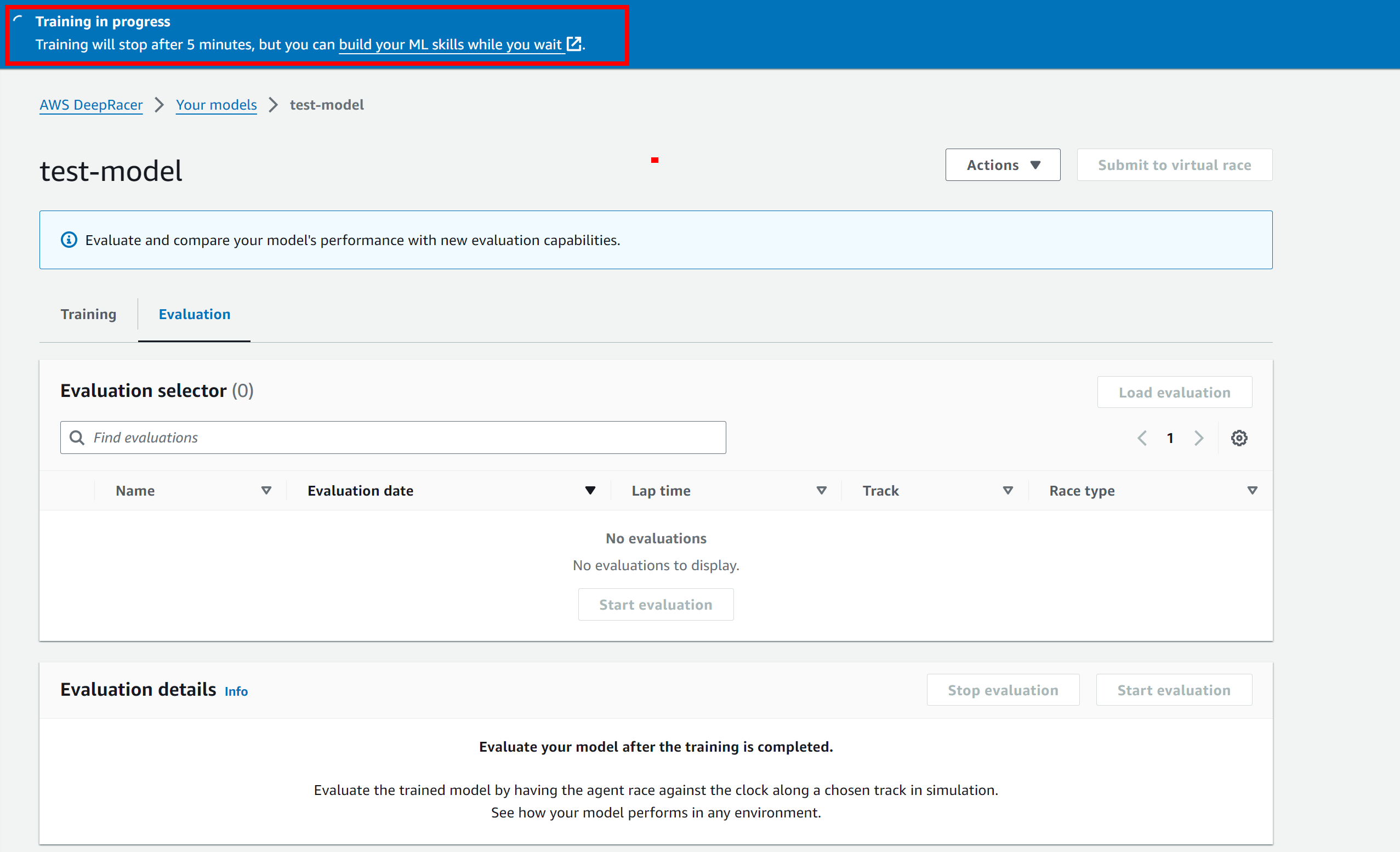This screenshot has height=852, width=1400.
Task: Go to next page of evaluations
Action: click(x=1199, y=438)
